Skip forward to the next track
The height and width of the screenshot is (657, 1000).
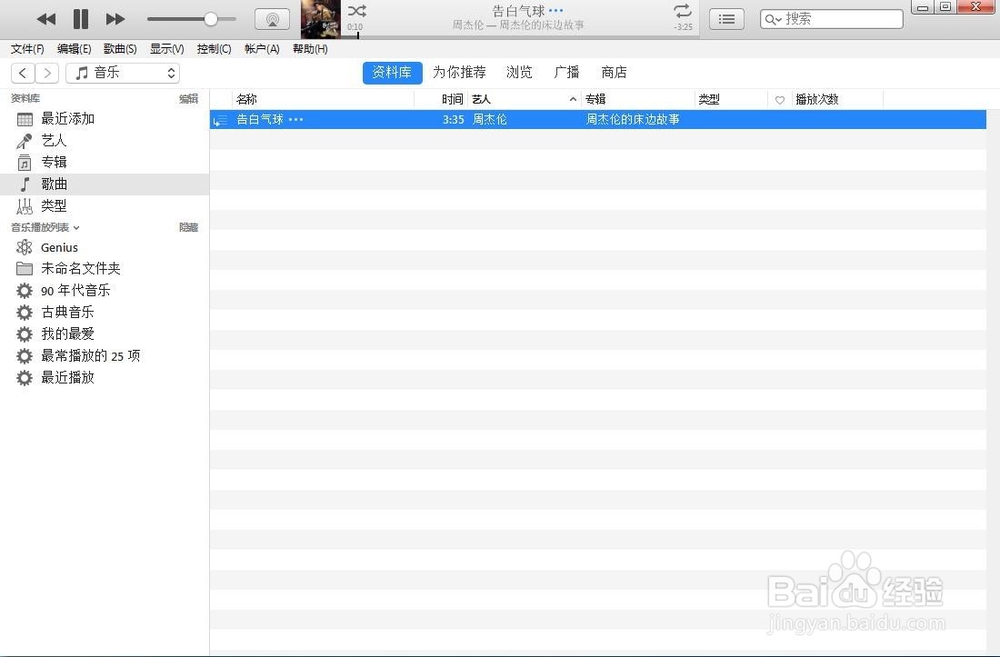click(x=115, y=19)
